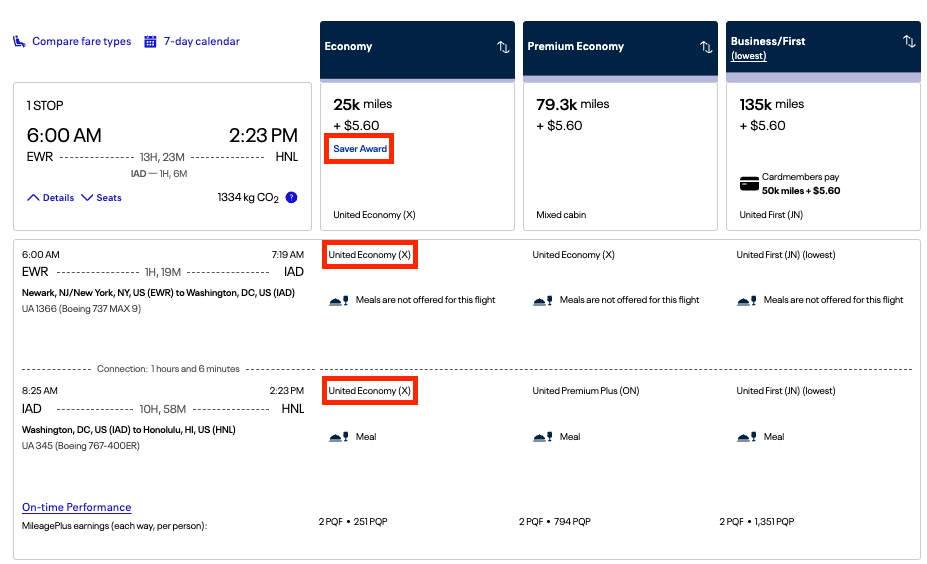
Task: Click the seat icon beside Compare fare types
Action: tap(19, 42)
